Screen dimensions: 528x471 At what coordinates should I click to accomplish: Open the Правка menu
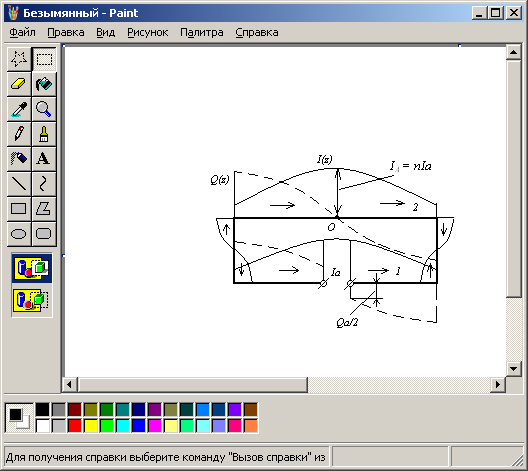coord(66,32)
